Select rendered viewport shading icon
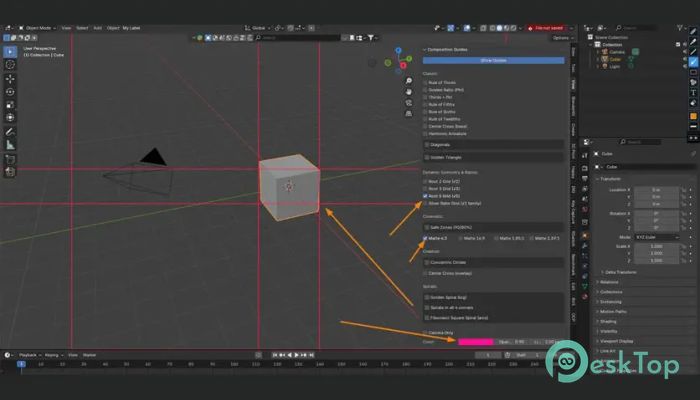 point(513,28)
